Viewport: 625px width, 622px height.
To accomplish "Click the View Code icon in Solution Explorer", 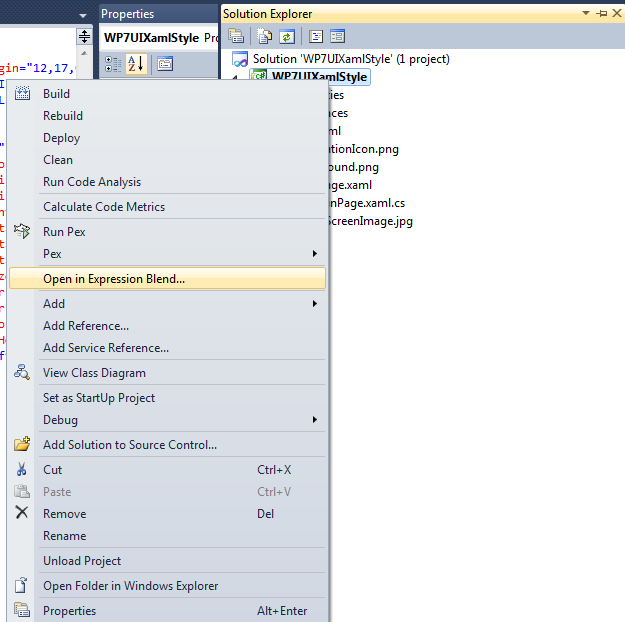I will [x=316, y=36].
